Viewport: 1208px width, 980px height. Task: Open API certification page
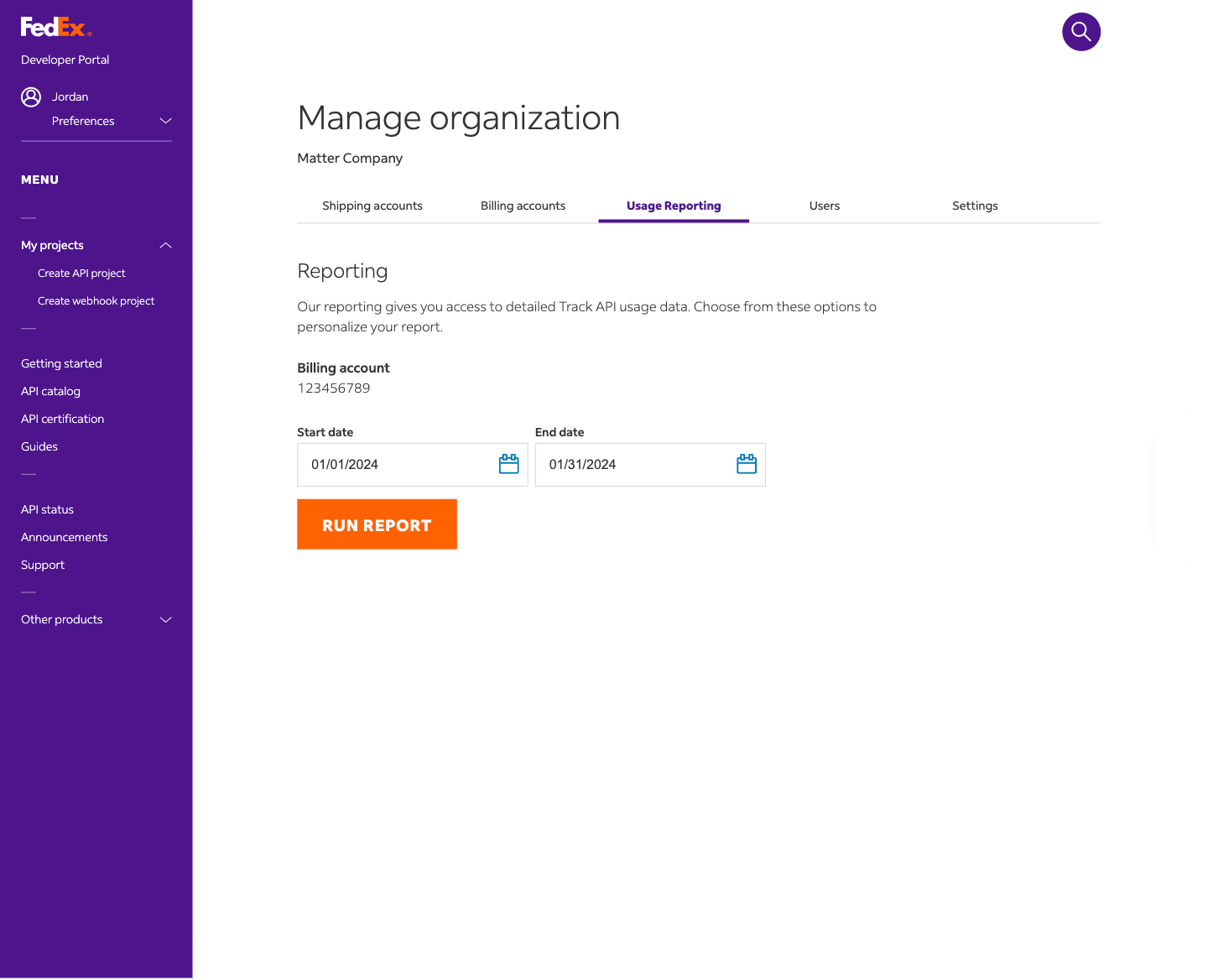pos(63,419)
